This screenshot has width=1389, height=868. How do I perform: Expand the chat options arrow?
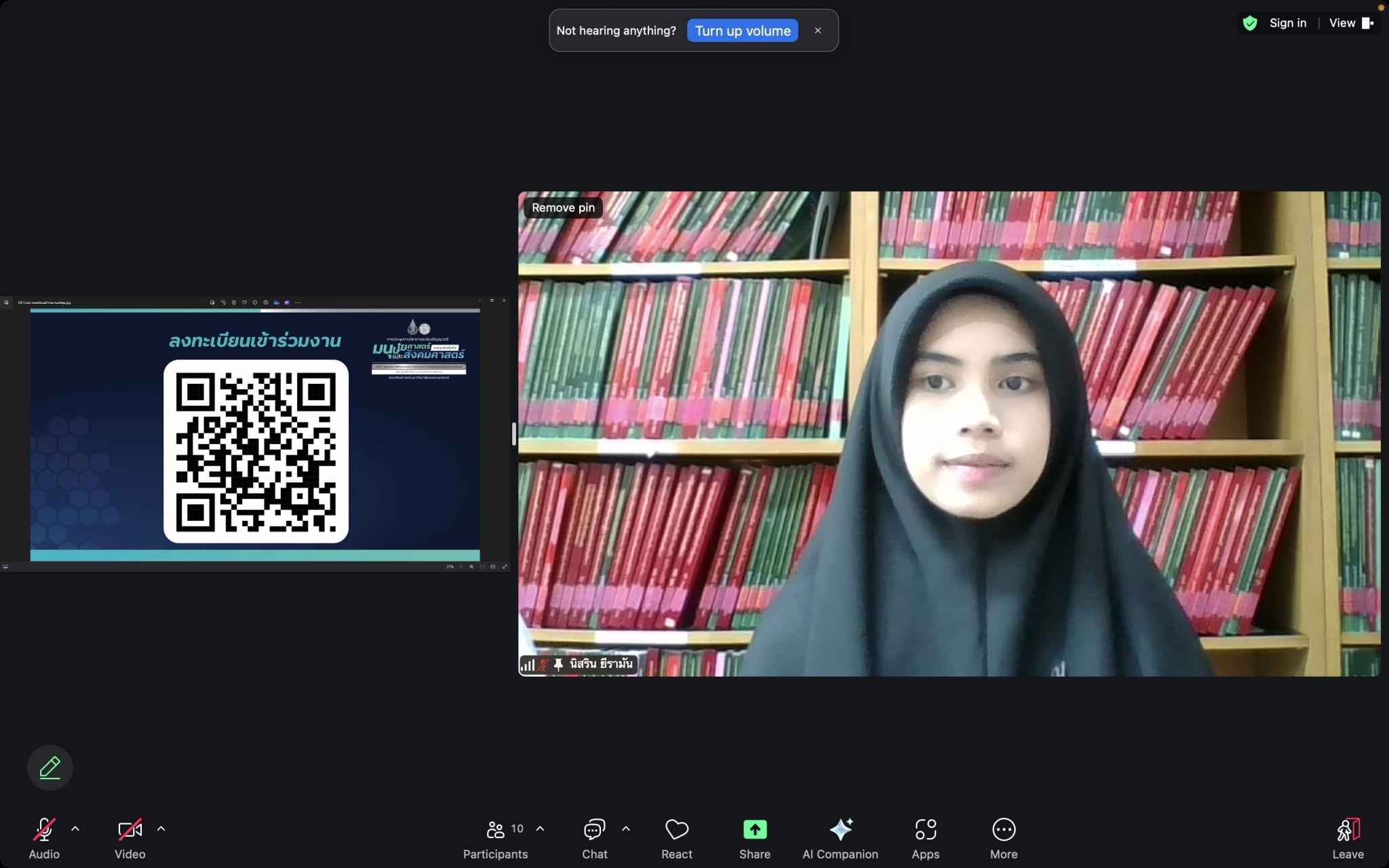(625, 829)
